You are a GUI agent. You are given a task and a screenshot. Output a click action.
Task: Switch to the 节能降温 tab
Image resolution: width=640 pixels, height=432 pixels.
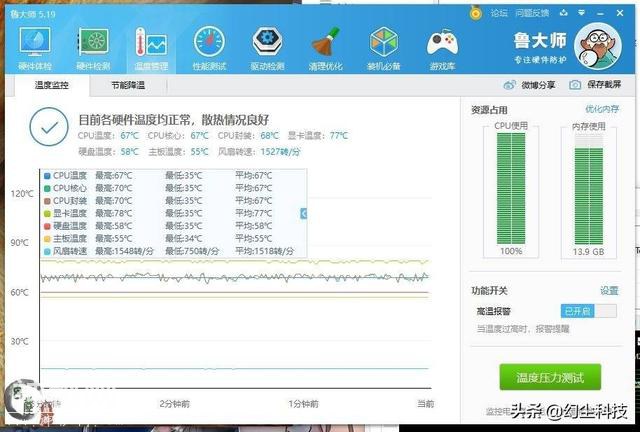click(x=128, y=85)
